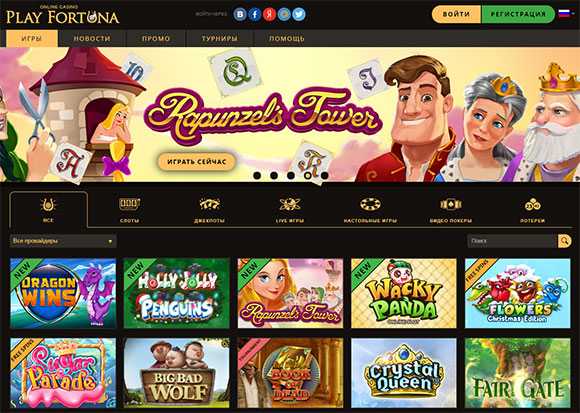Screen dimensions: 580x413
Task: Click the search magnifier button
Action: 564,241
